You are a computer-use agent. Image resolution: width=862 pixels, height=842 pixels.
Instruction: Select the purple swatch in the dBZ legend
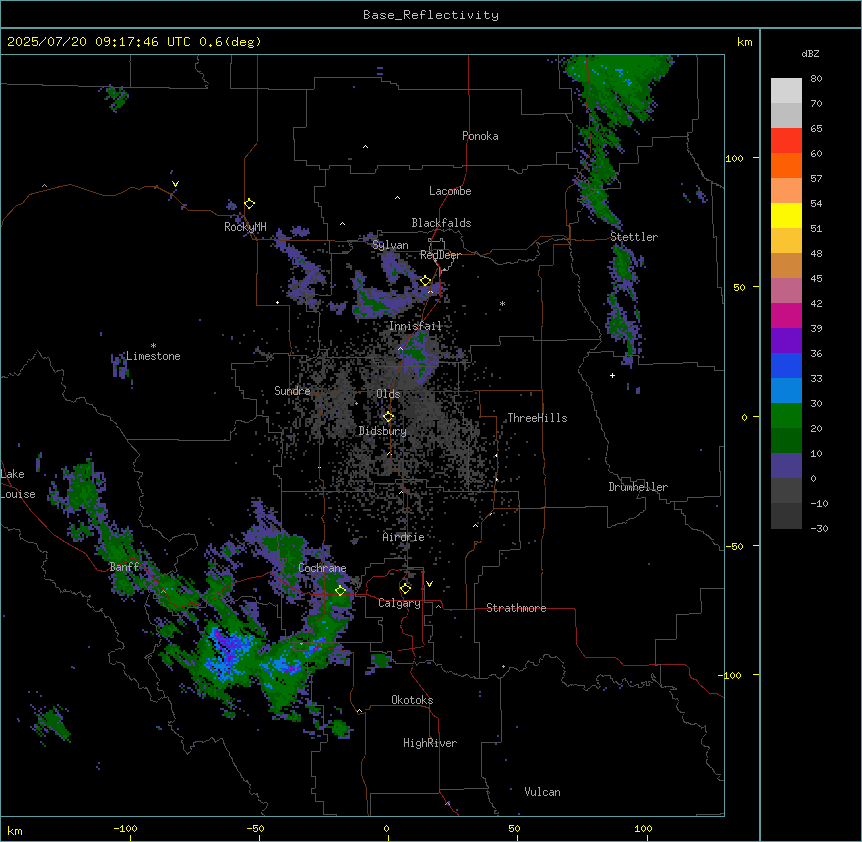(786, 341)
